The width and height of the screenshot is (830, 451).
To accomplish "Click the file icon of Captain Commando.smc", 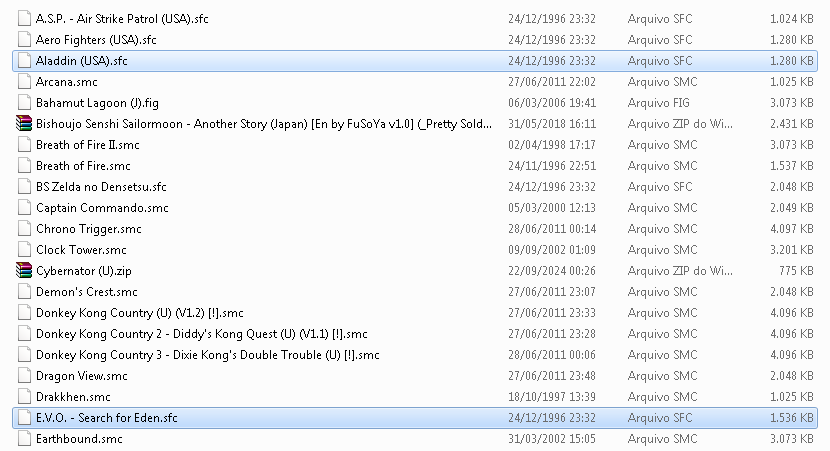I will [x=24, y=208].
